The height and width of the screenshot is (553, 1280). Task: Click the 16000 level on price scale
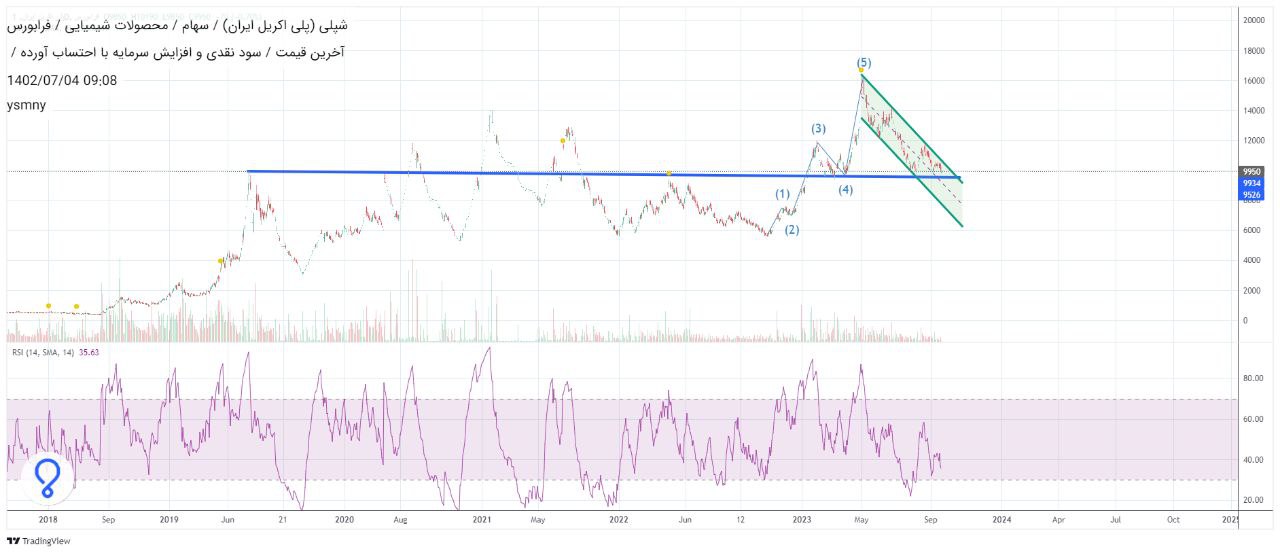coord(1253,80)
